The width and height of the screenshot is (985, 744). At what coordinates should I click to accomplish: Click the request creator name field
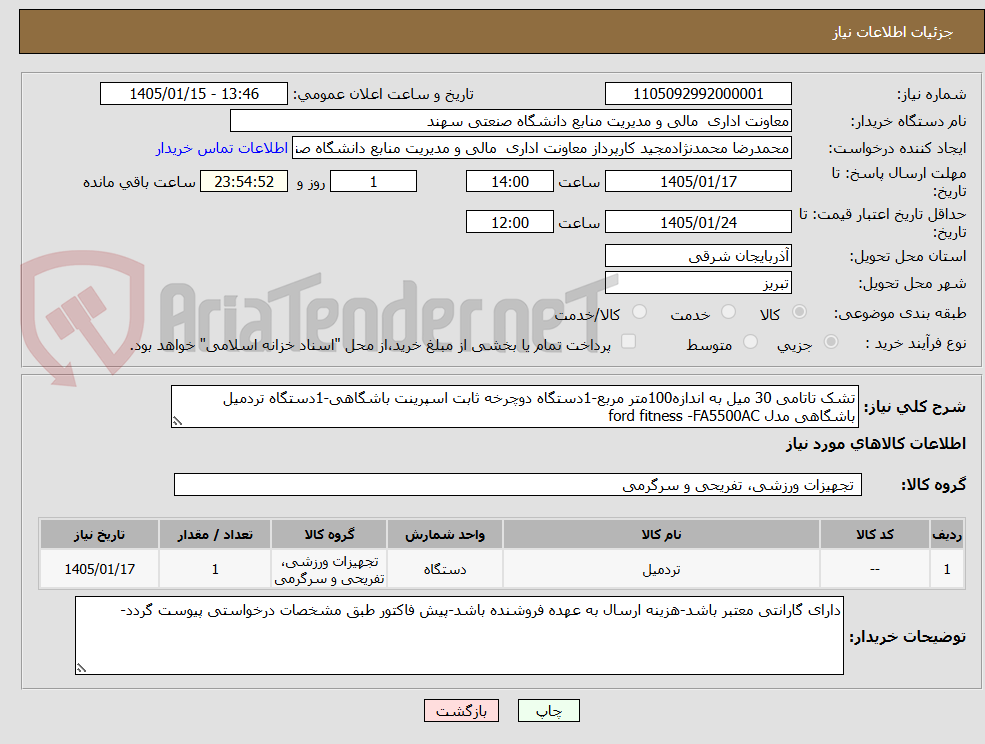click(x=541, y=148)
